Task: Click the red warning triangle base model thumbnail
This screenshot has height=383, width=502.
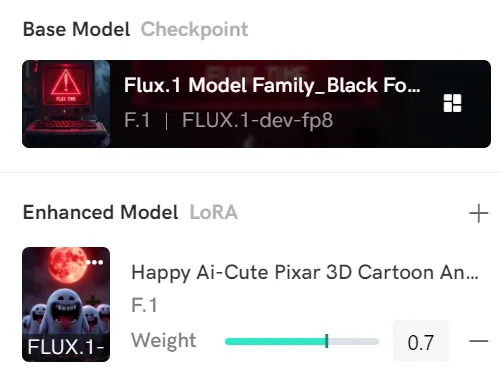Action: 66,104
